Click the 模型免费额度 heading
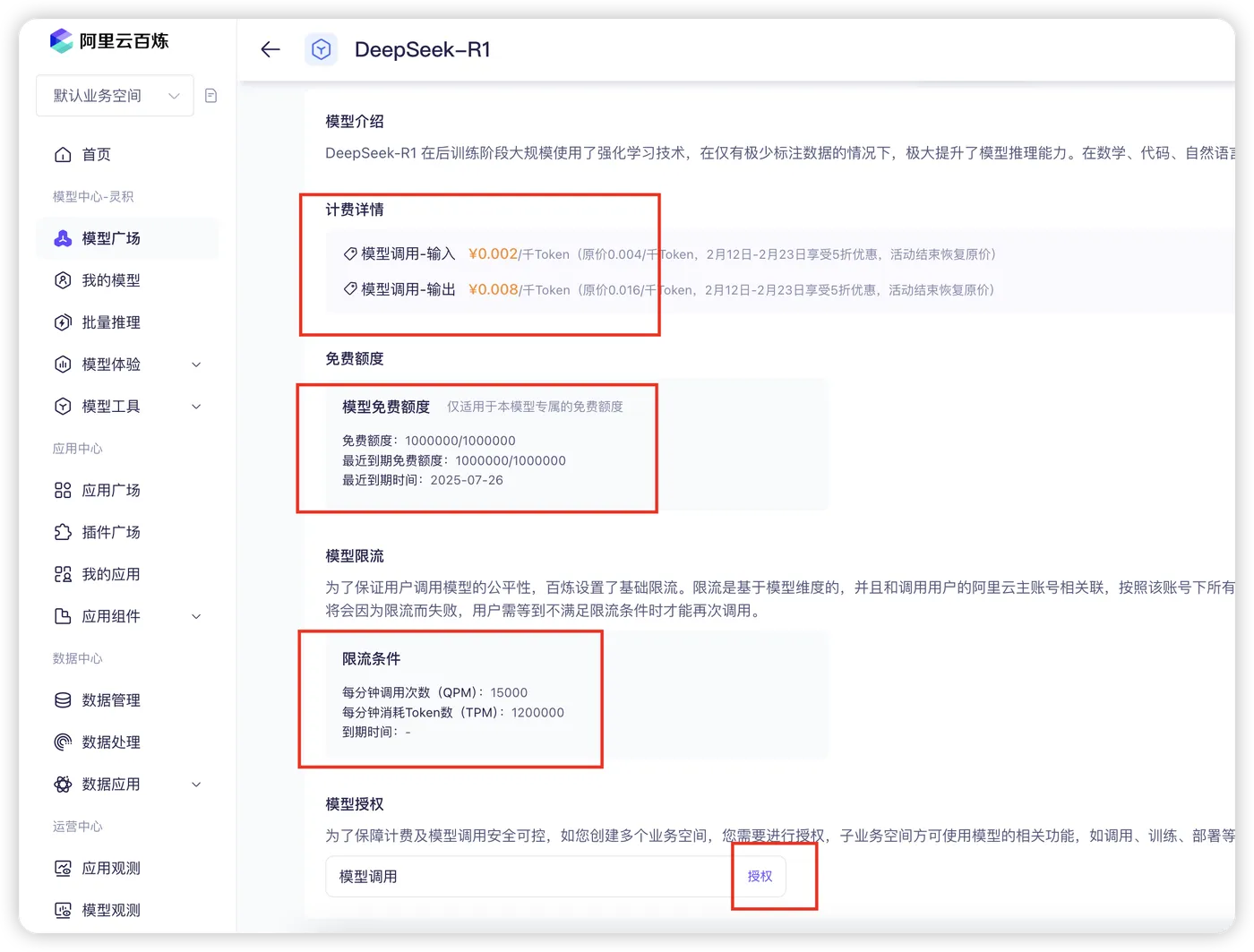 click(x=386, y=407)
